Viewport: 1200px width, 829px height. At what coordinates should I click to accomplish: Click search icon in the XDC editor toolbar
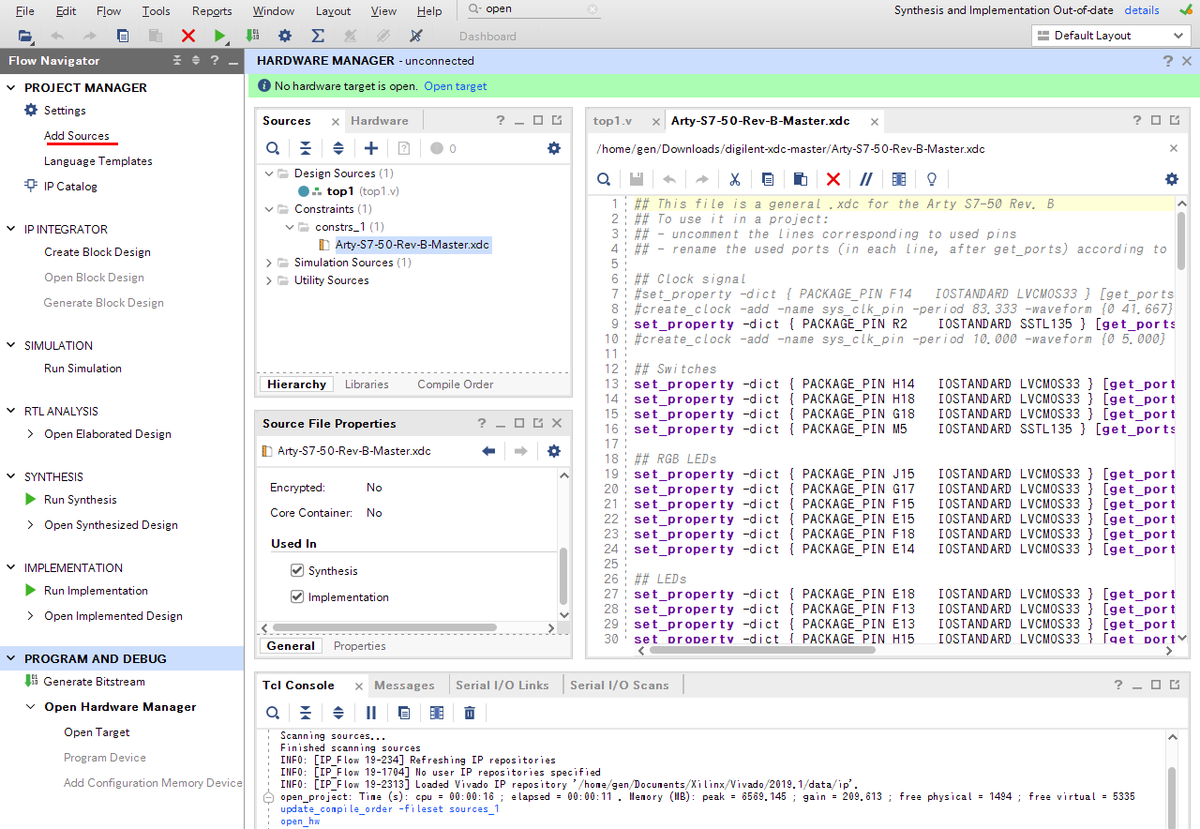pos(604,179)
